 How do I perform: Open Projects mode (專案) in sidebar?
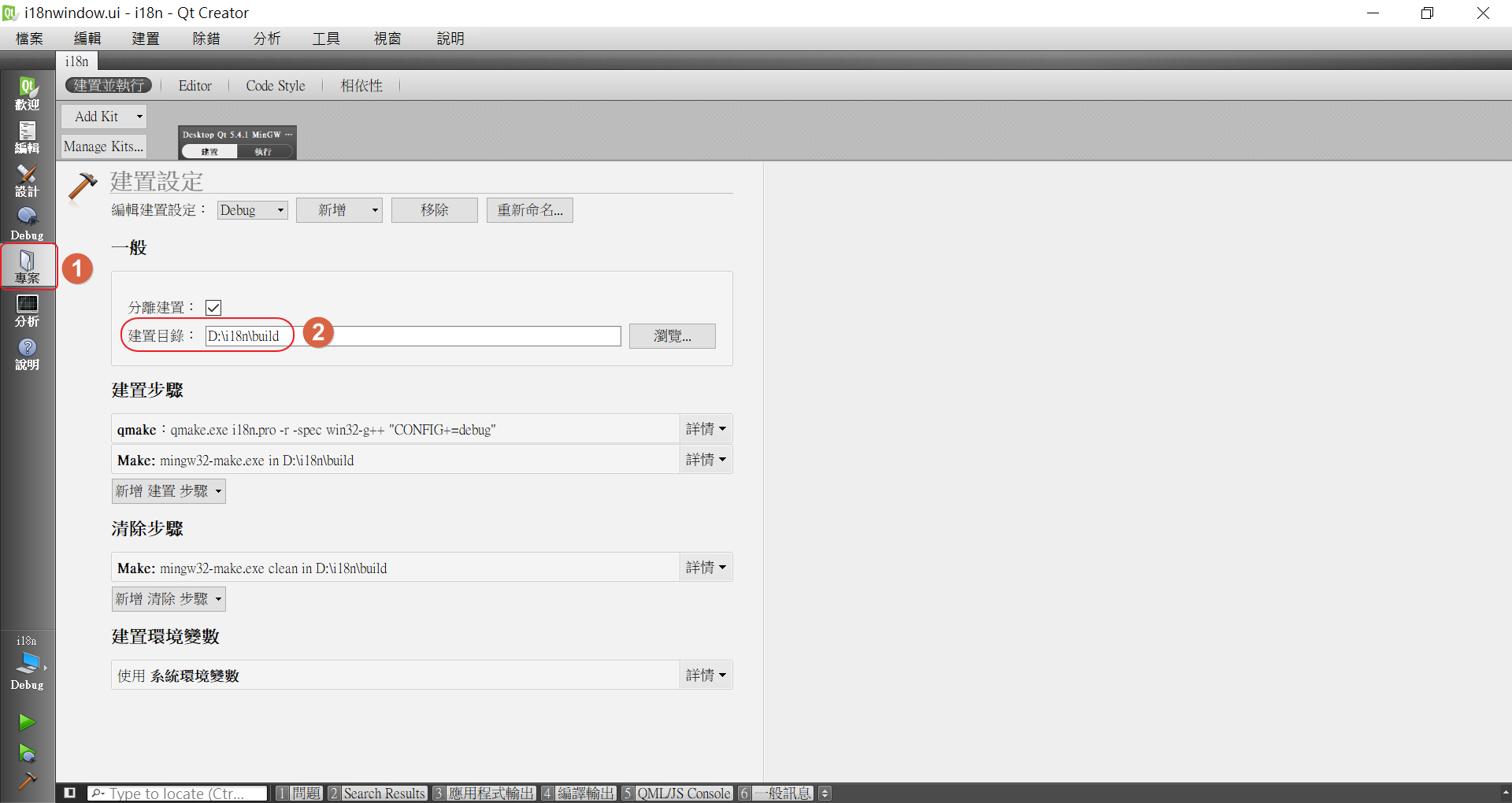point(27,267)
